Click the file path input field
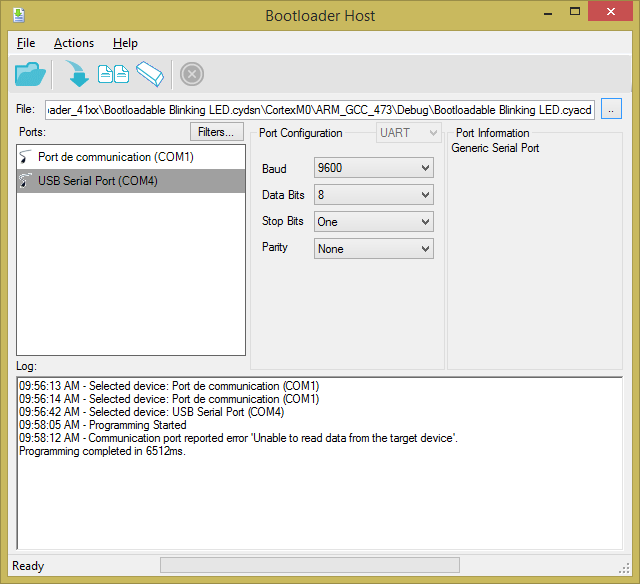The width and height of the screenshot is (640, 584). pos(319,109)
